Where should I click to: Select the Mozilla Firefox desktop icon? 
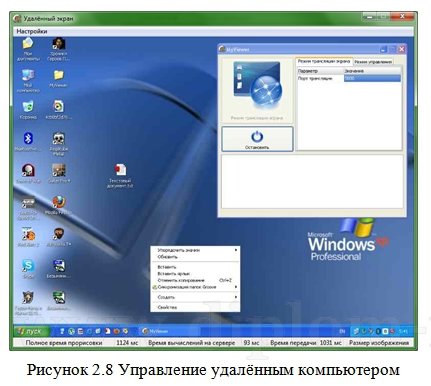(59, 205)
